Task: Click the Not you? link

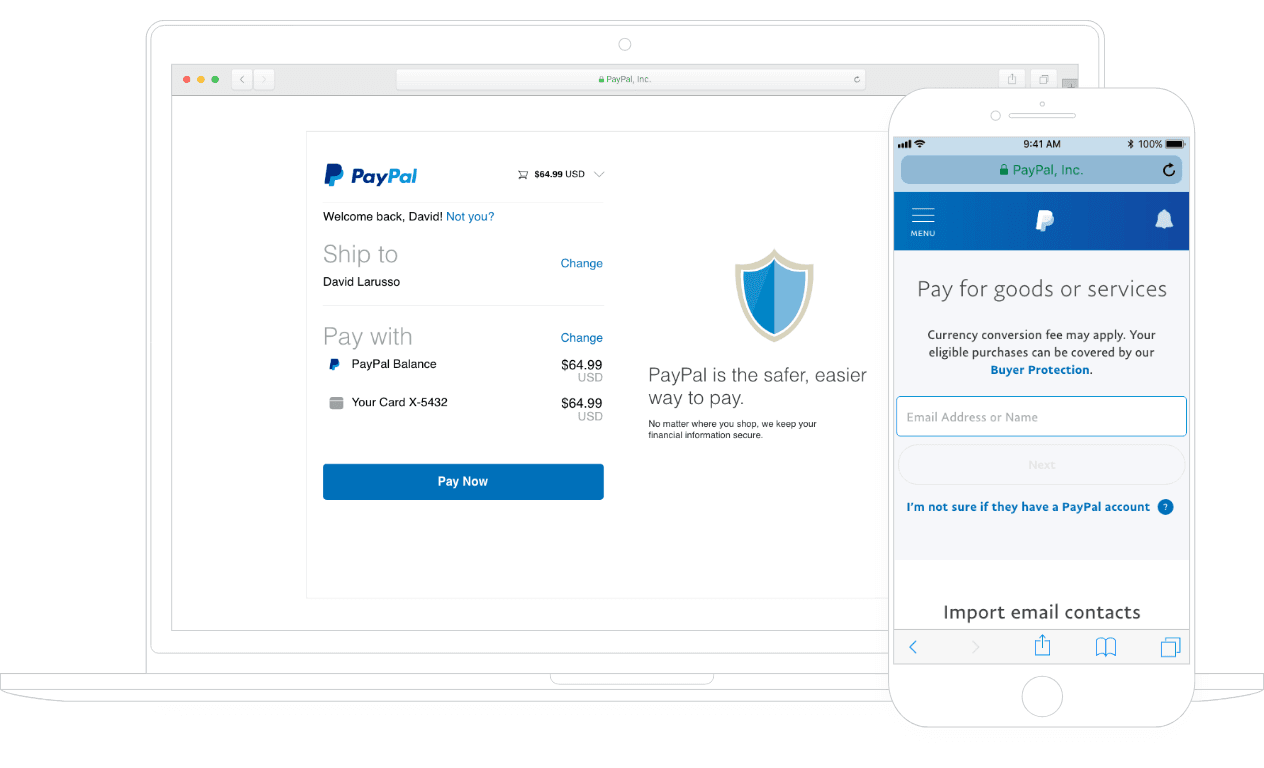Action: (470, 216)
